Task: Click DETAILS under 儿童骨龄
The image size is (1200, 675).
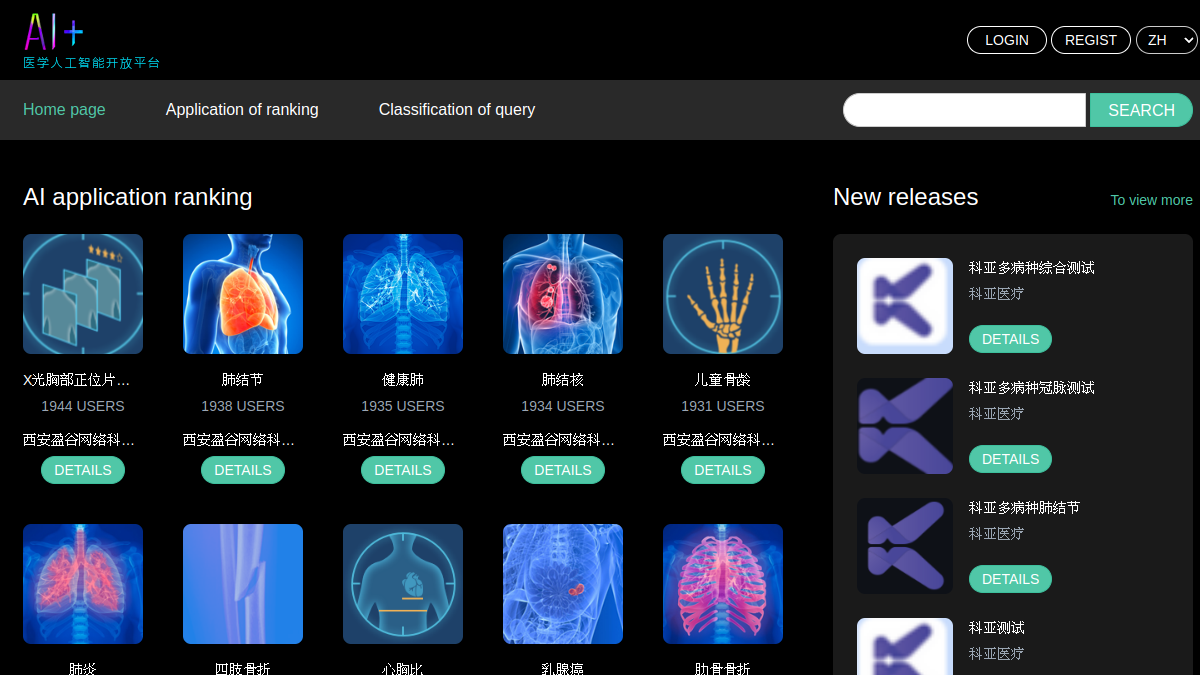Action: point(723,470)
